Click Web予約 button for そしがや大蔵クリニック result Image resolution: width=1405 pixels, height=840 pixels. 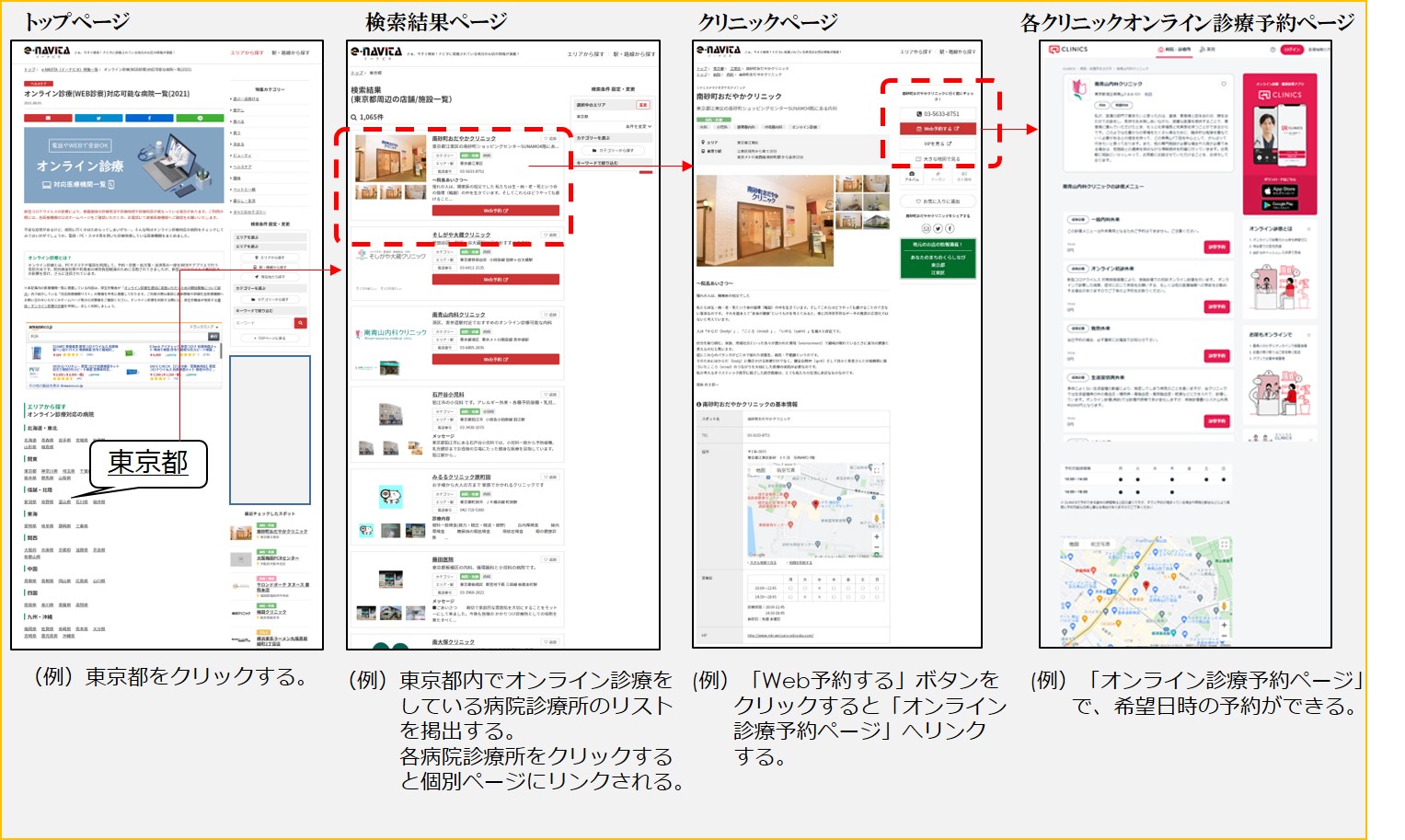coord(496,279)
